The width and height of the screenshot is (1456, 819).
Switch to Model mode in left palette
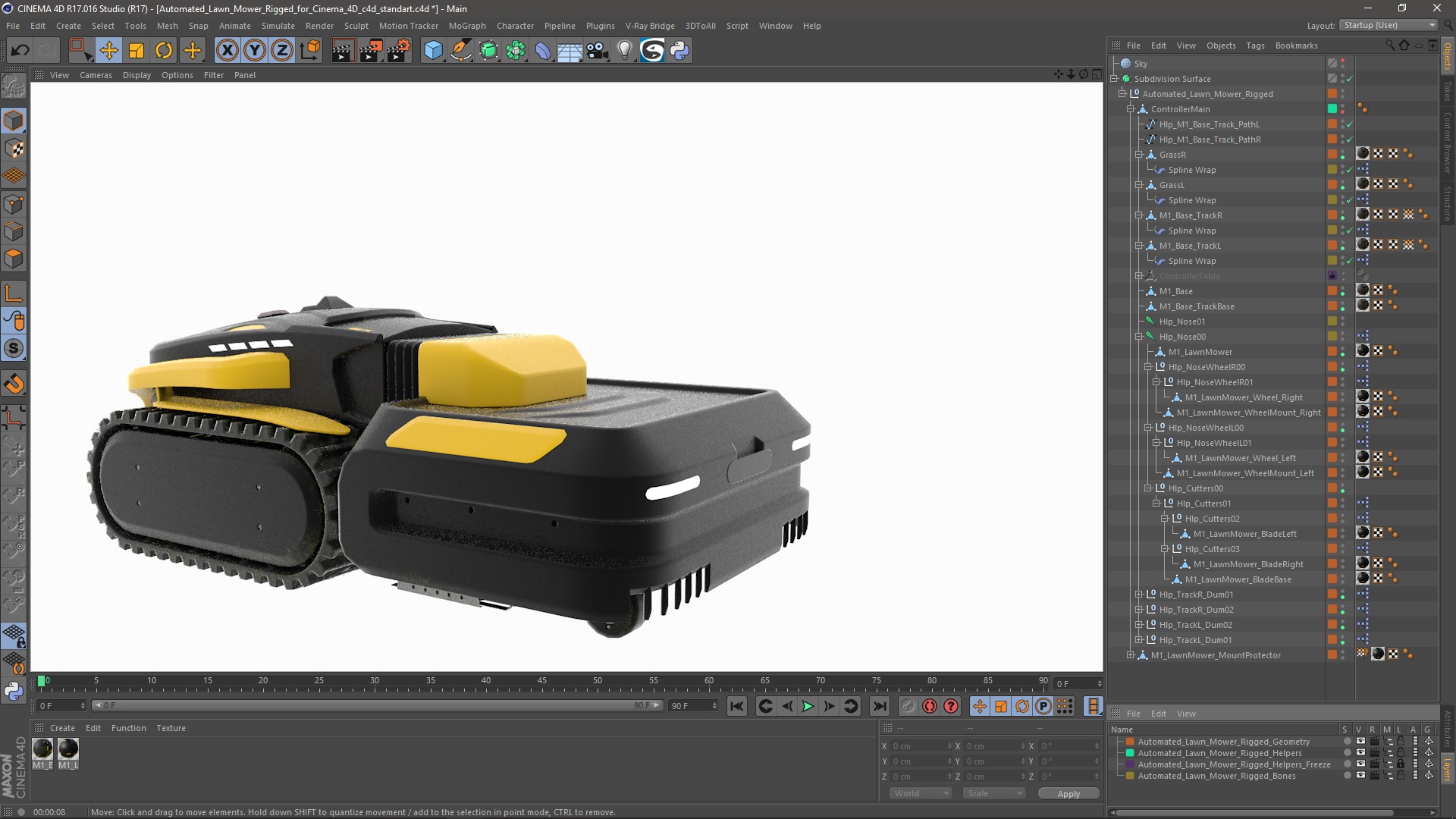tap(14, 121)
